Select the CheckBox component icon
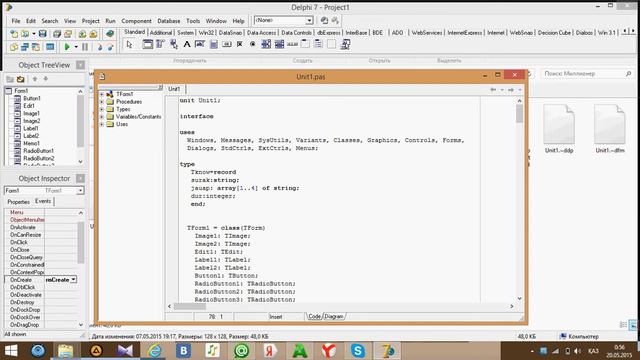 240,44
